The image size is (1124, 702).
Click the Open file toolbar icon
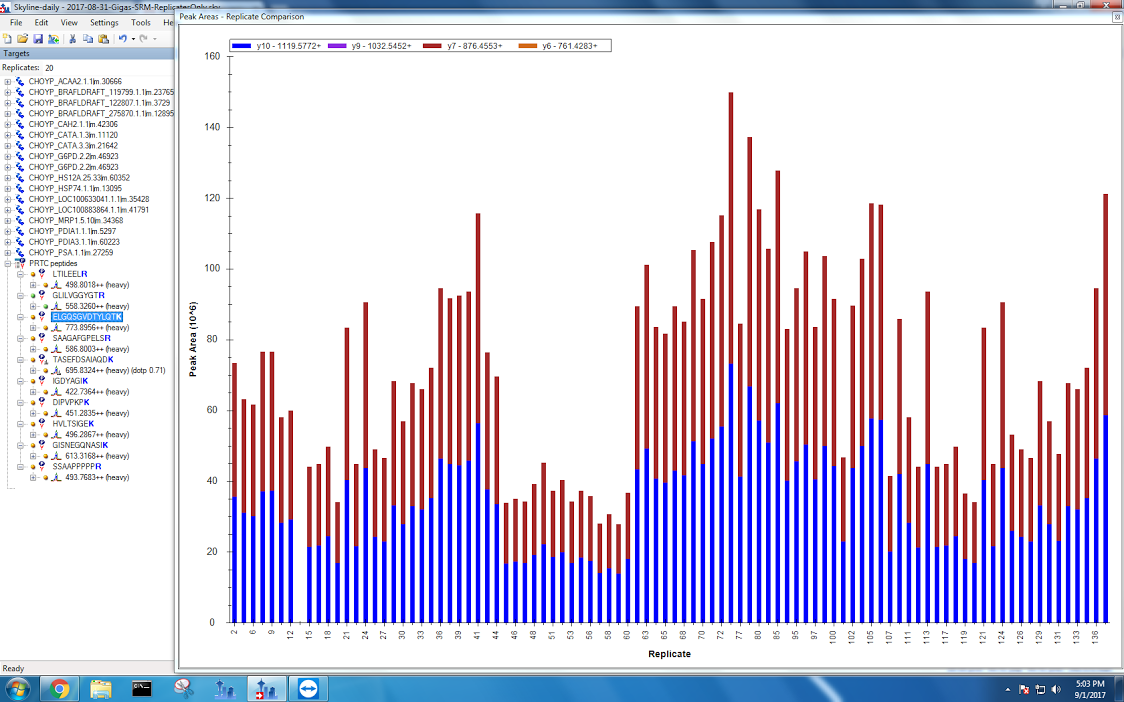click(23, 38)
